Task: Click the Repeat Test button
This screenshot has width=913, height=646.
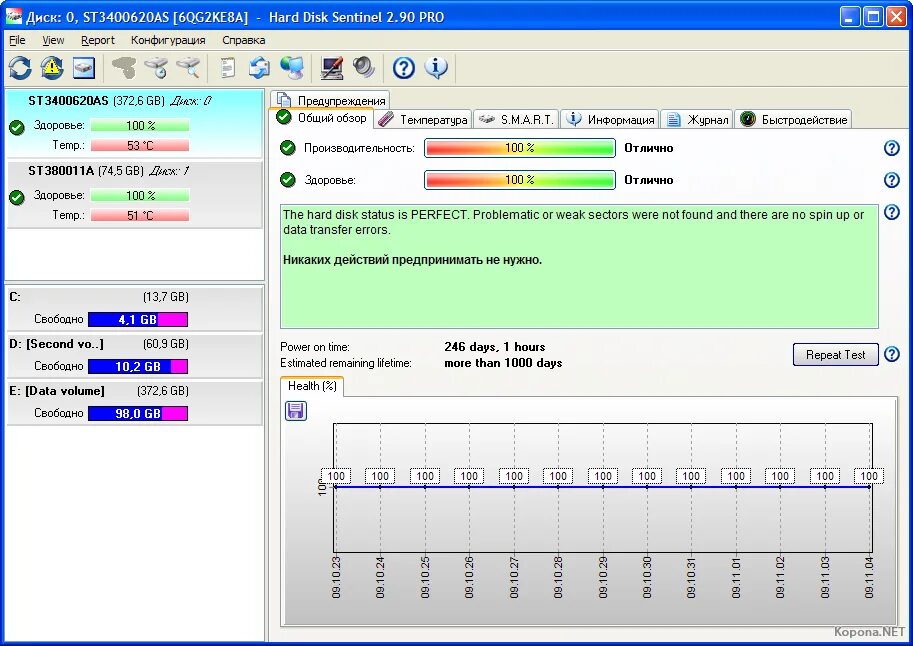Action: pos(835,354)
